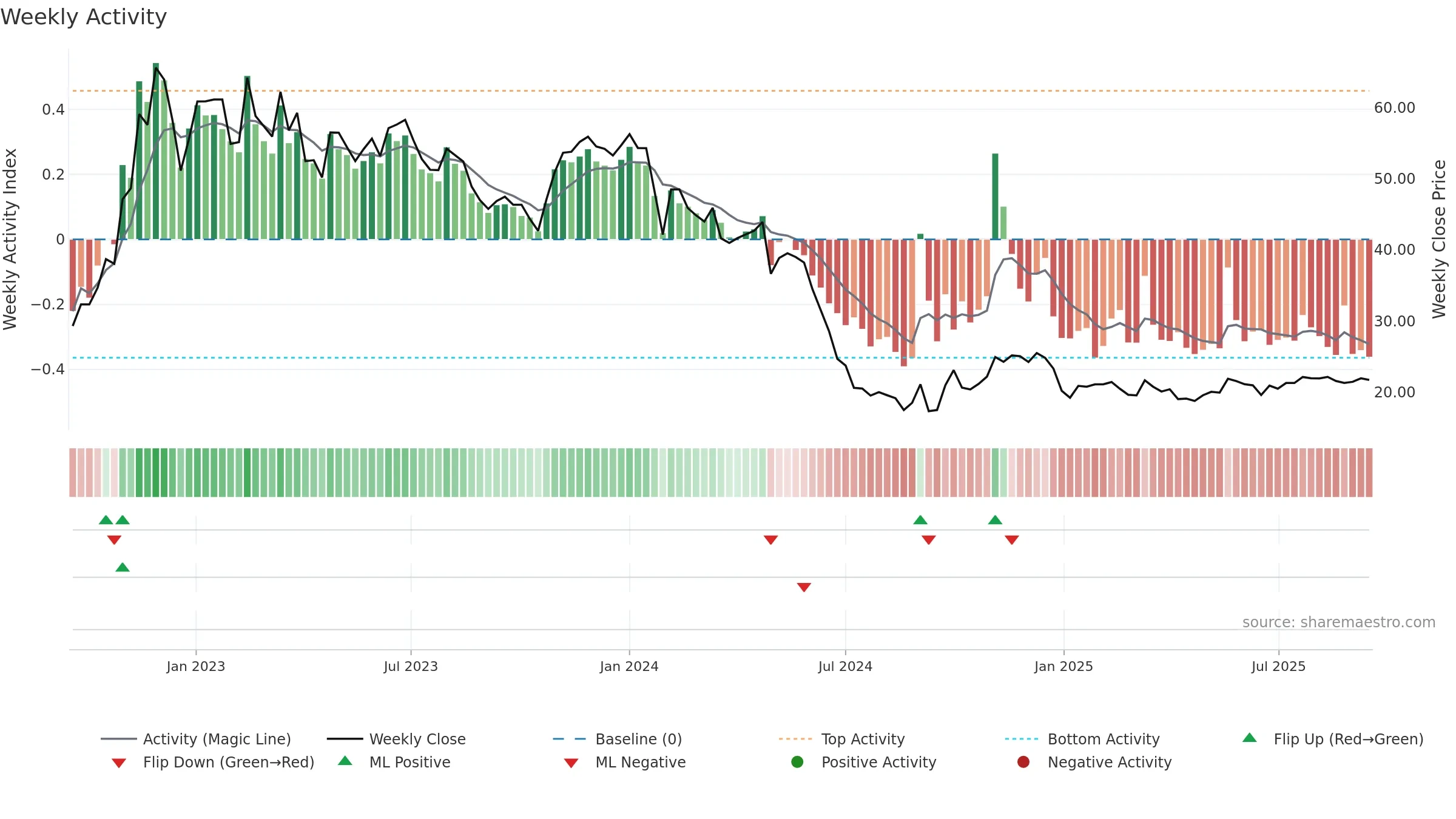Click the ML Positive marker in the second row
This screenshot has height=819, width=1456.
pyautogui.click(x=123, y=567)
